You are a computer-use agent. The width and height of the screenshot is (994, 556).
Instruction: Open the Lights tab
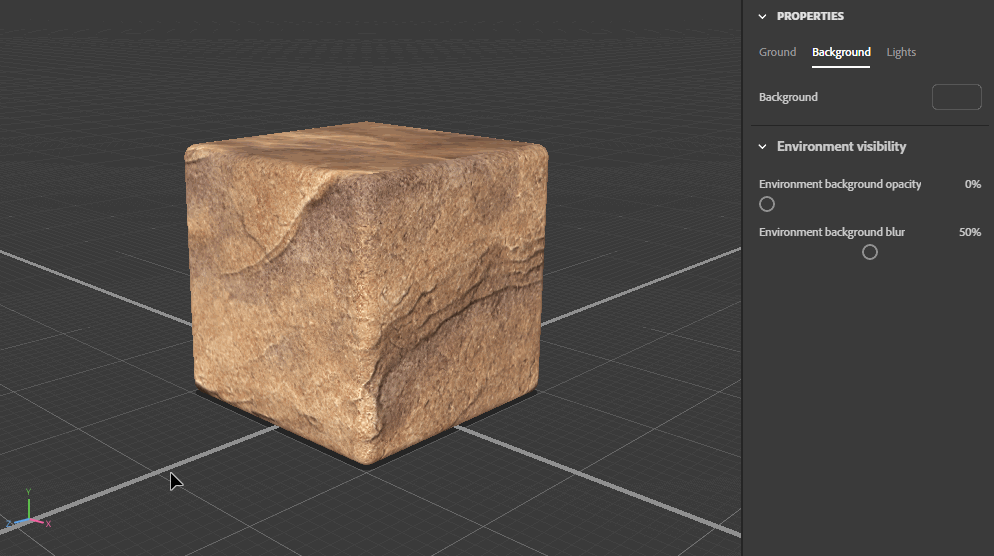point(901,52)
